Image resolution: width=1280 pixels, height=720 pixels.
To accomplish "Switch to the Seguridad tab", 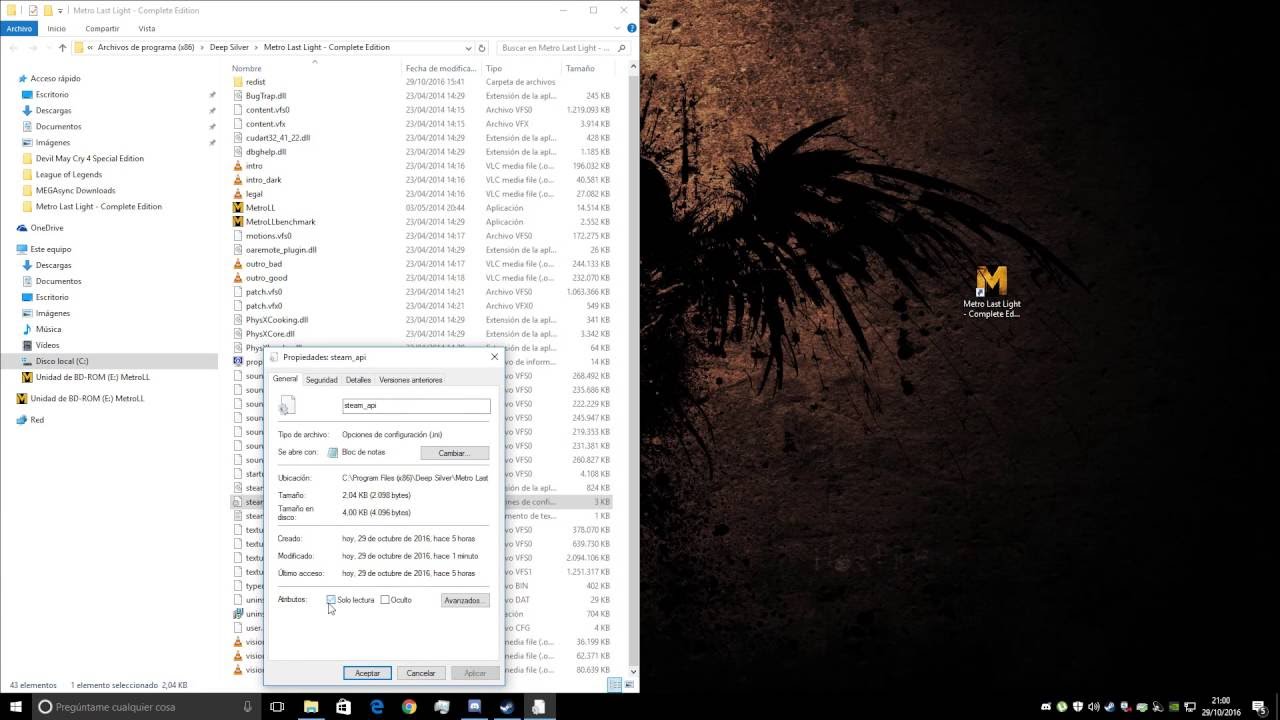I will 321,380.
